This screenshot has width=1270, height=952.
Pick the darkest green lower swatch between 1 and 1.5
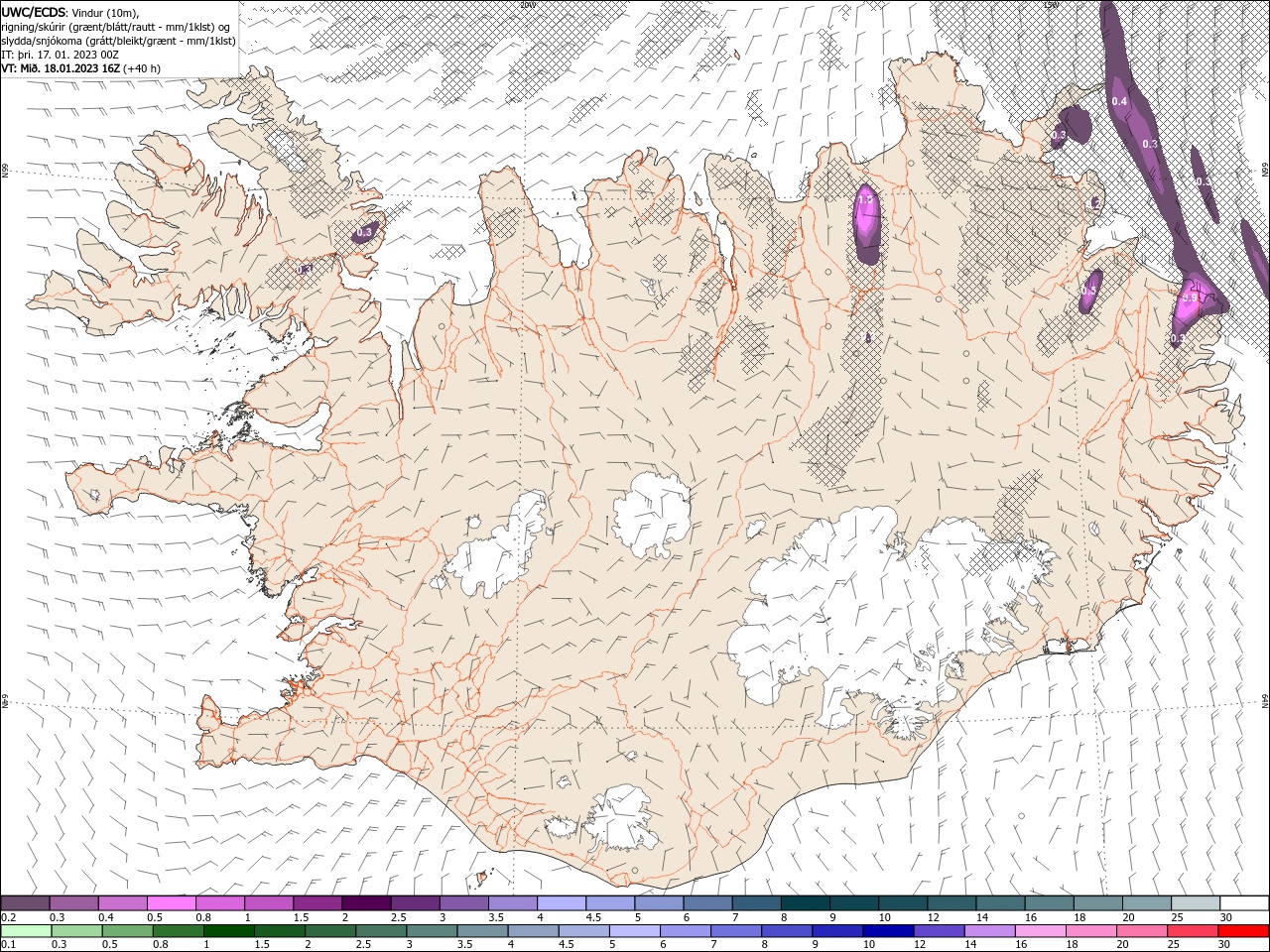(229, 931)
